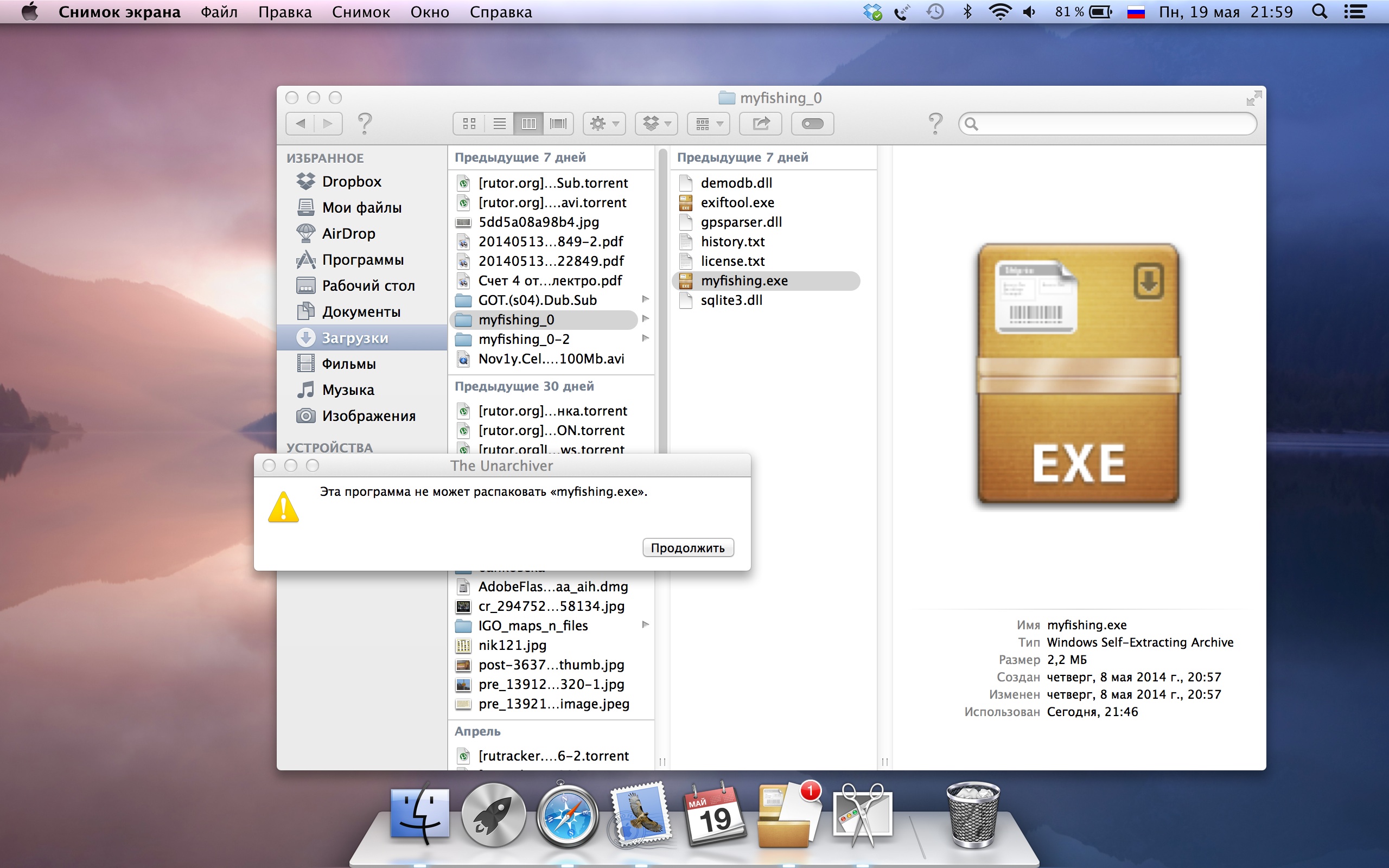Expand the myfishing_0-2 folder arrow

(x=645, y=338)
